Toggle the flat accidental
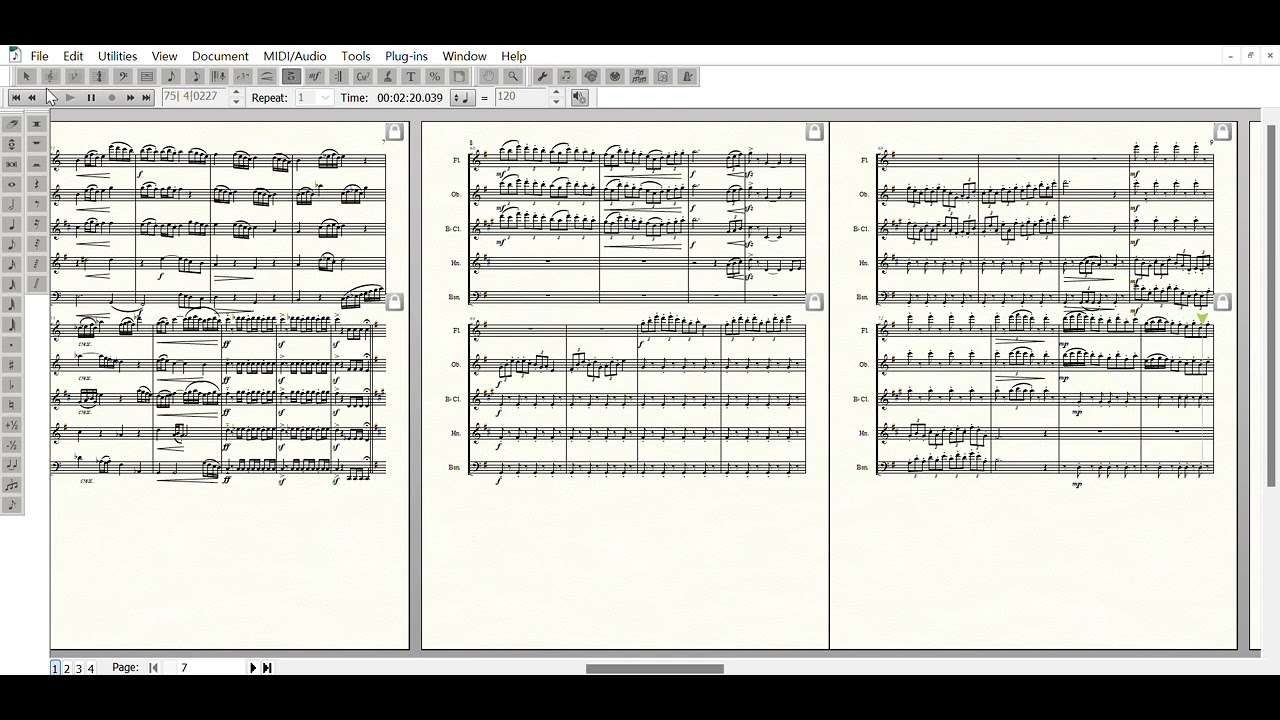 click(x=12, y=384)
